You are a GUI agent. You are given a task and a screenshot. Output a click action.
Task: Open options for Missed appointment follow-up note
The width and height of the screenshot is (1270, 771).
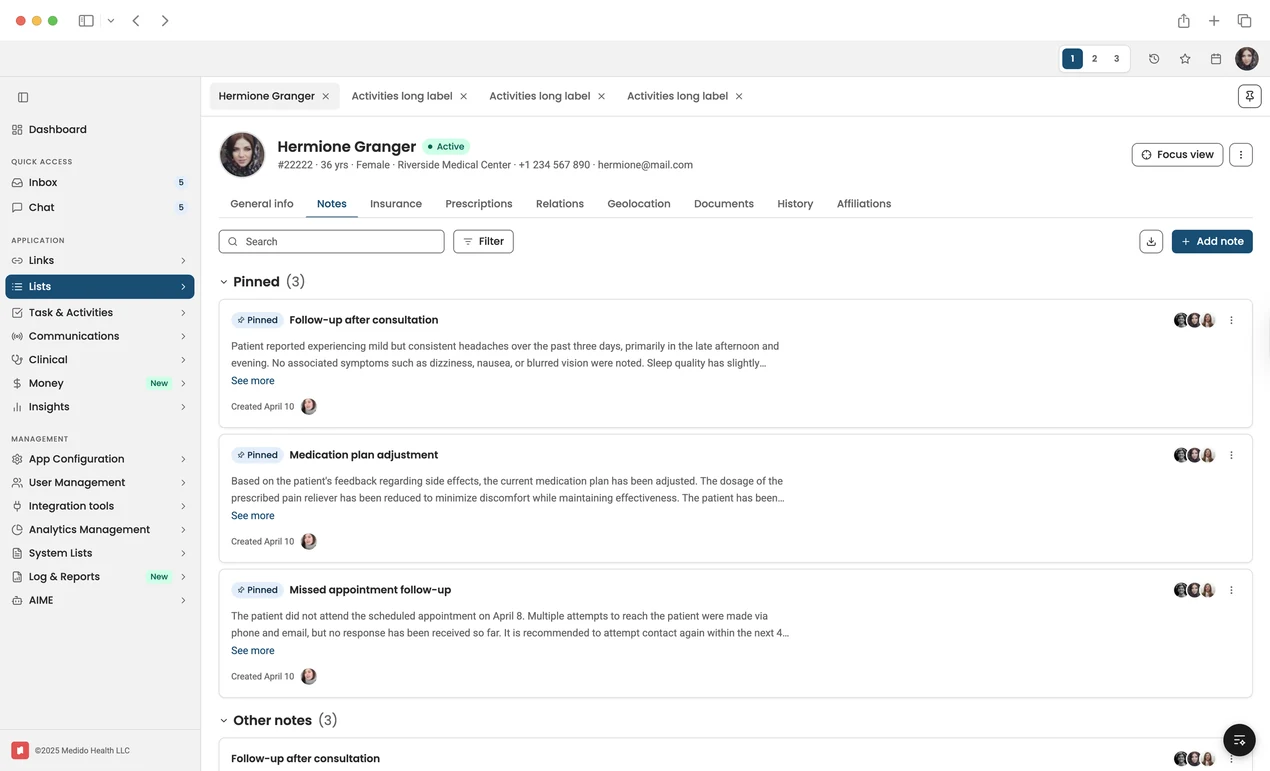pyautogui.click(x=1231, y=590)
